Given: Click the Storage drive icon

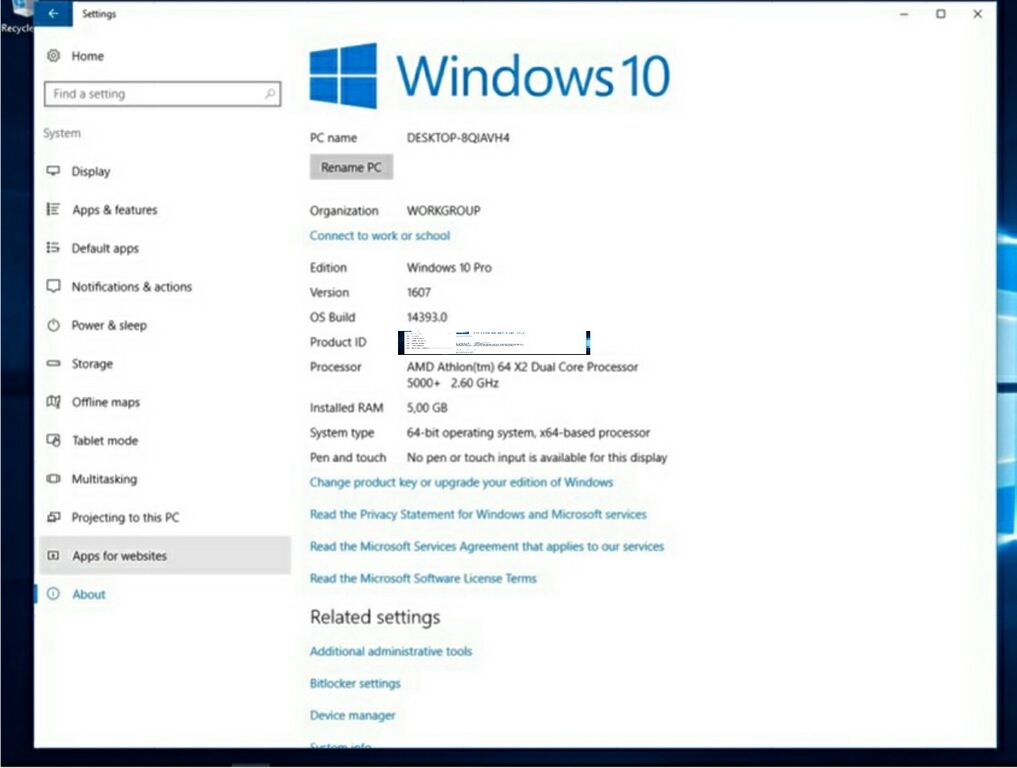Looking at the screenshot, I should click(53, 363).
